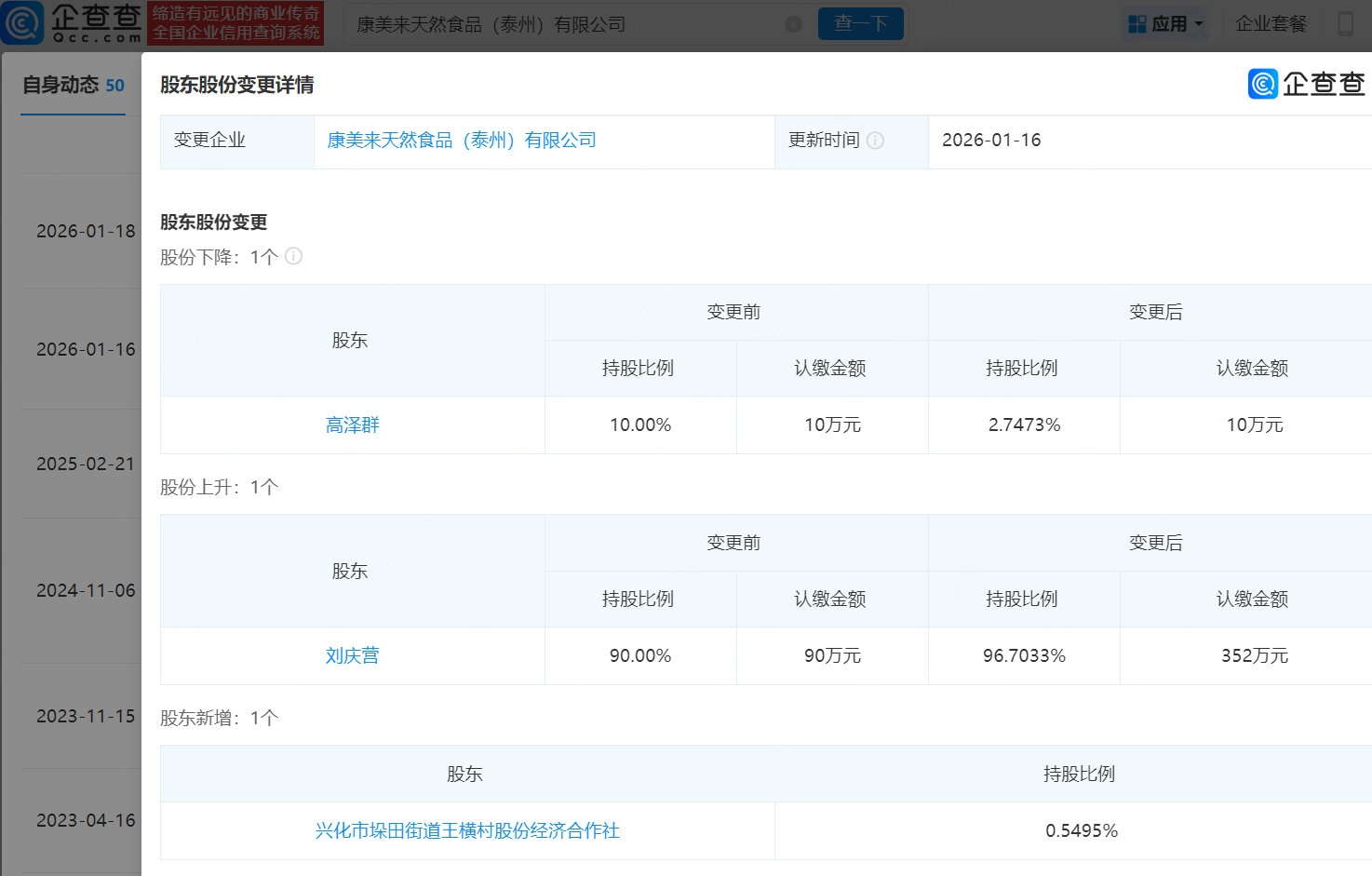Open 企业套餐 in the top bar
The height and width of the screenshot is (876, 1372).
[1271, 24]
